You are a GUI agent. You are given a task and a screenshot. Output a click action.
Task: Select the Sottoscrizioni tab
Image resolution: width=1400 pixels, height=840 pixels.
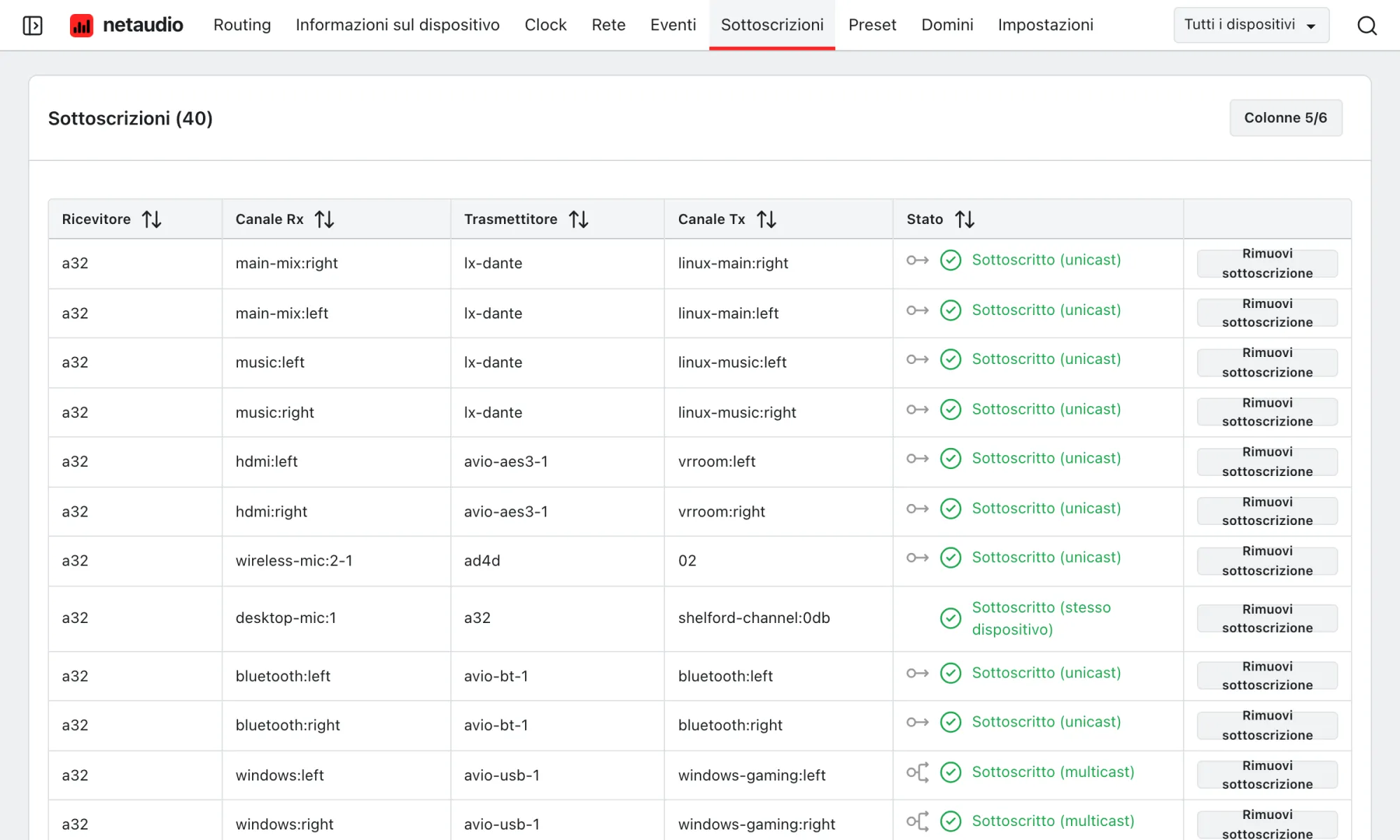pos(772,25)
